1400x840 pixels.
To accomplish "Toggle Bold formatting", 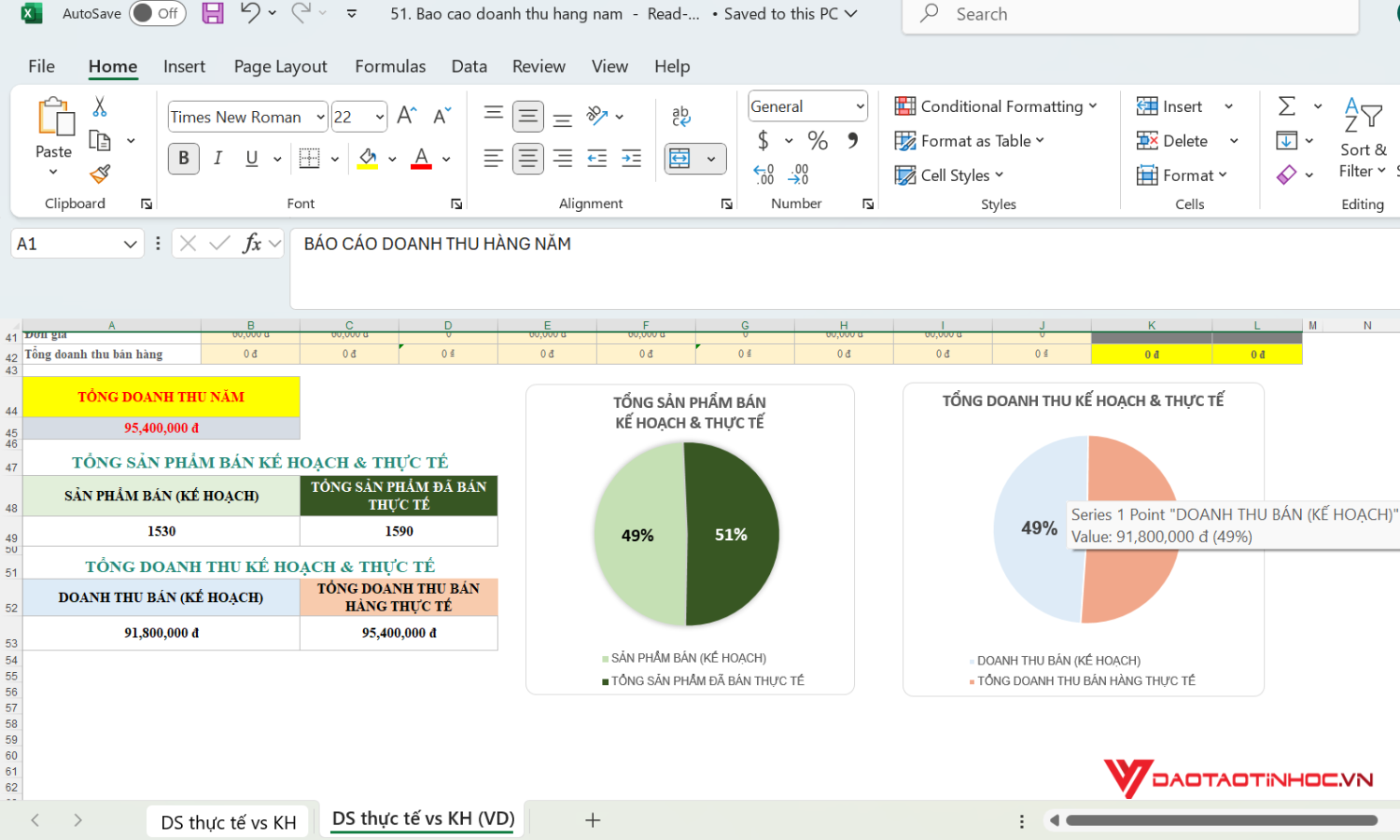I will click(184, 159).
